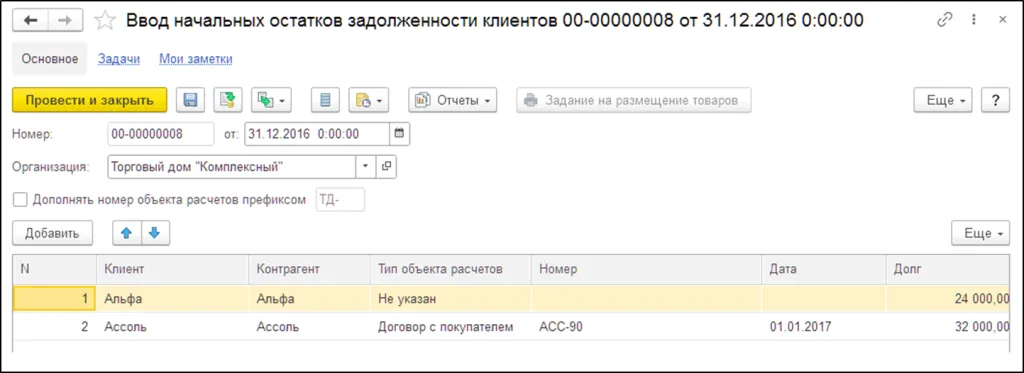Select client cell Альфа in row 1
1024x373 pixels.
[172, 299]
